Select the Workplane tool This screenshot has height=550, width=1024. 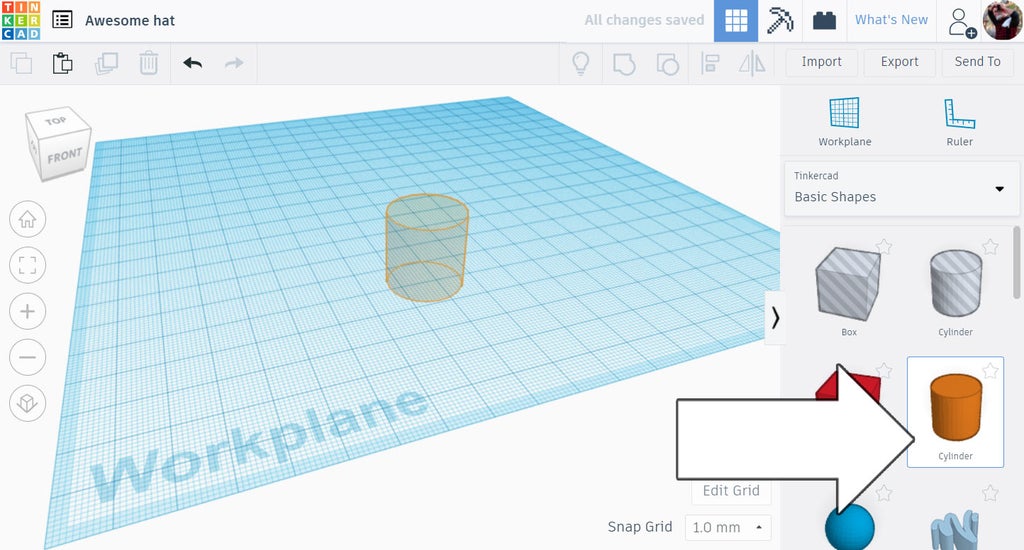coord(844,122)
